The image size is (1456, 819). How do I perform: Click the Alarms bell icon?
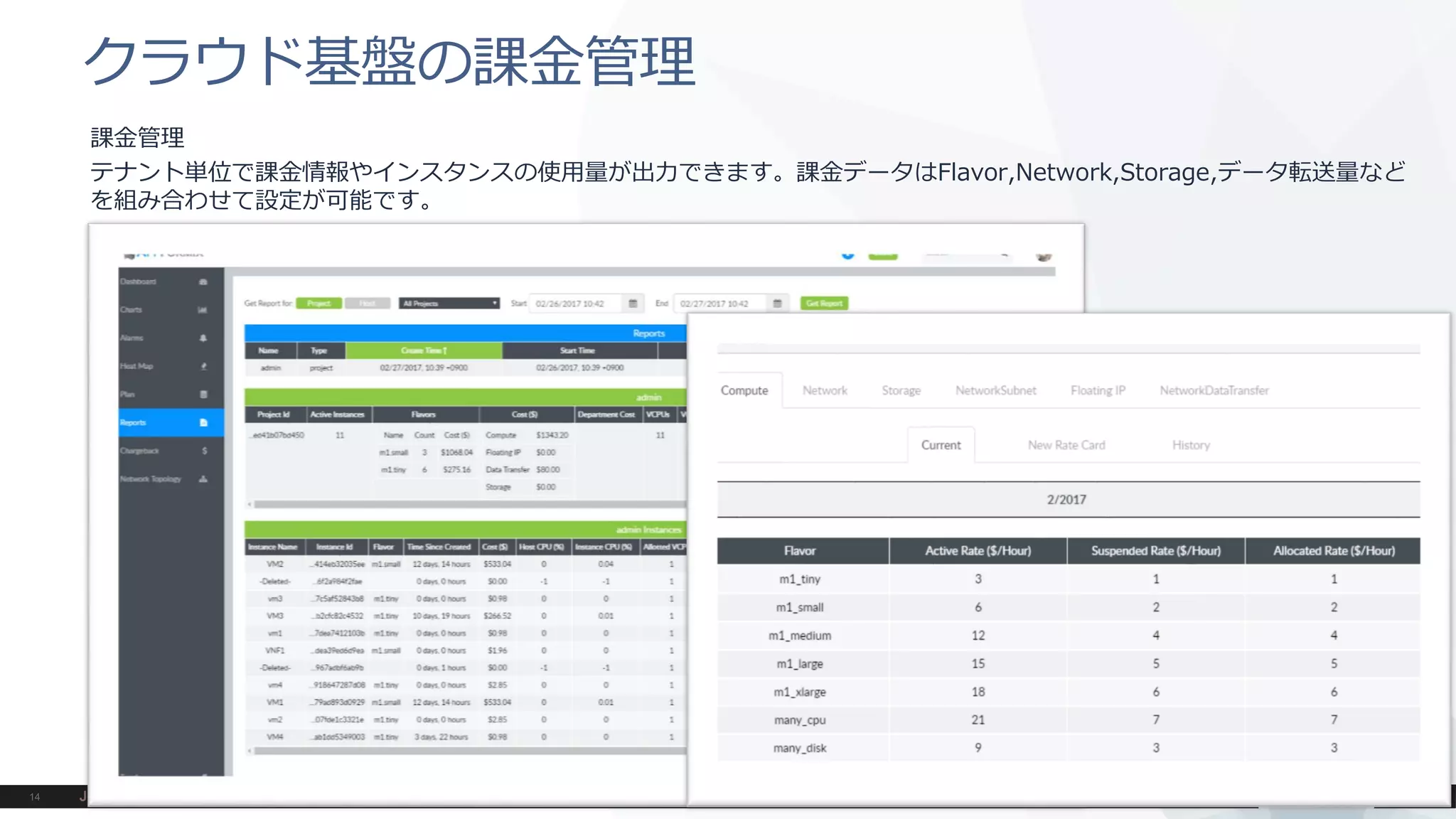(x=203, y=338)
